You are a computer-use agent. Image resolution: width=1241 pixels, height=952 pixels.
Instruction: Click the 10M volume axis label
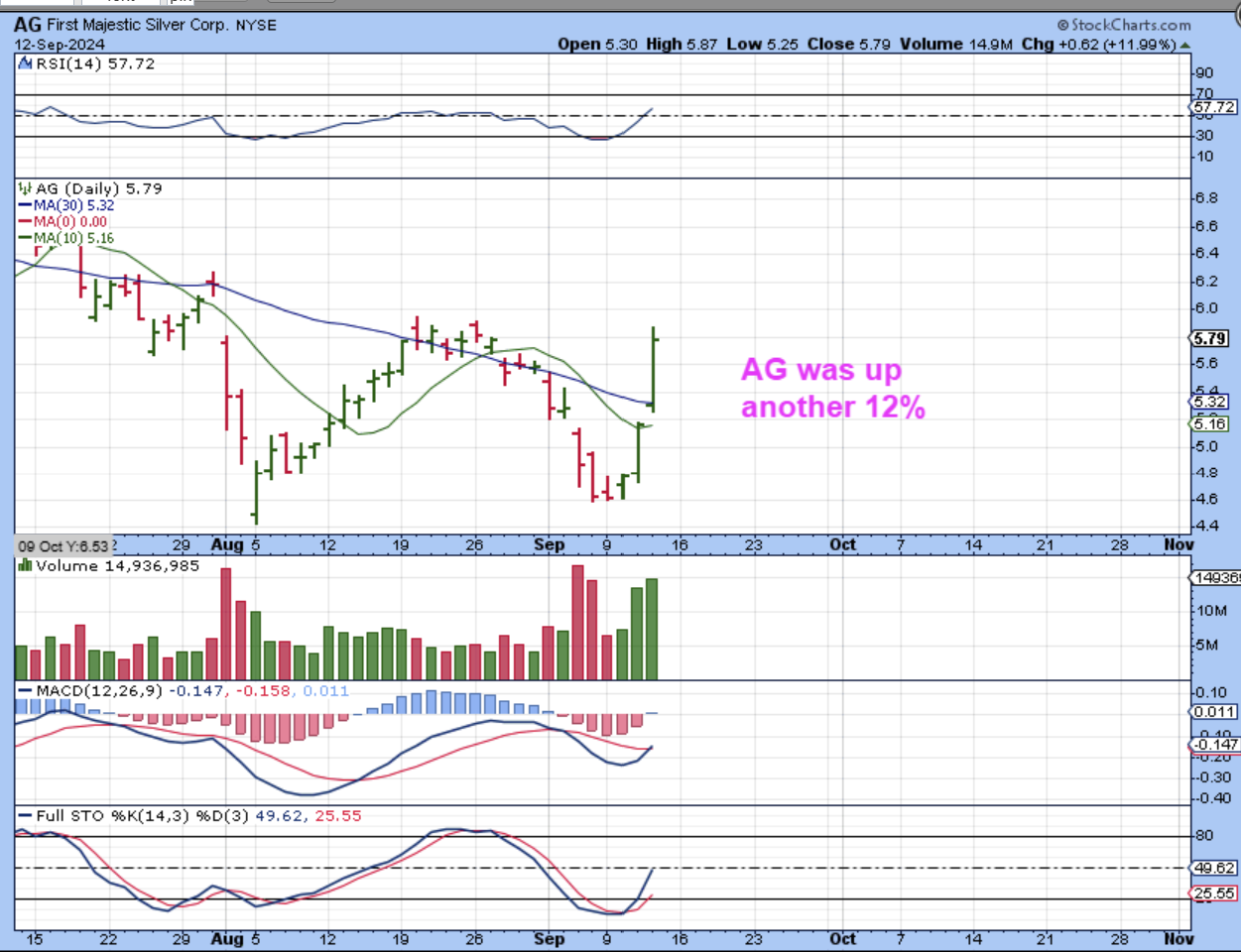tap(1211, 611)
